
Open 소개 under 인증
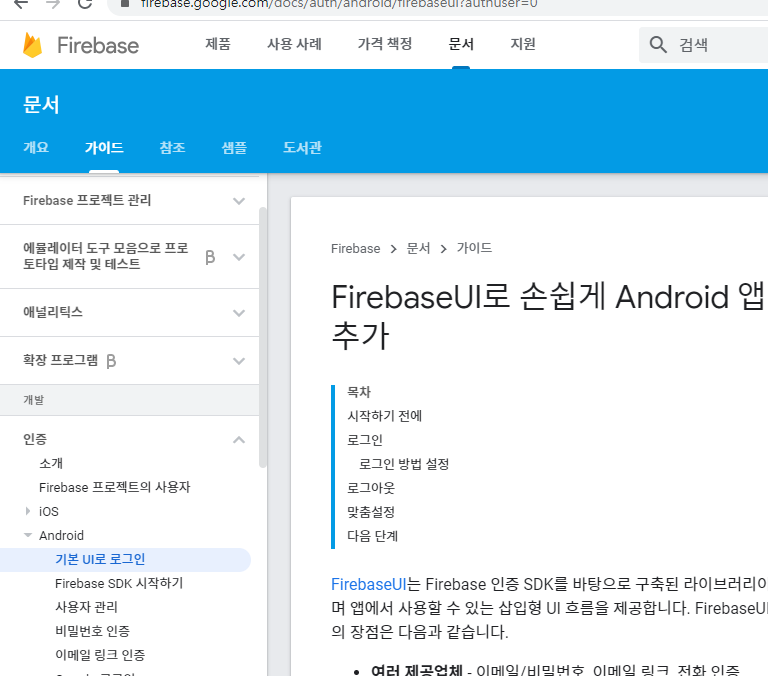tap(51, 463)
